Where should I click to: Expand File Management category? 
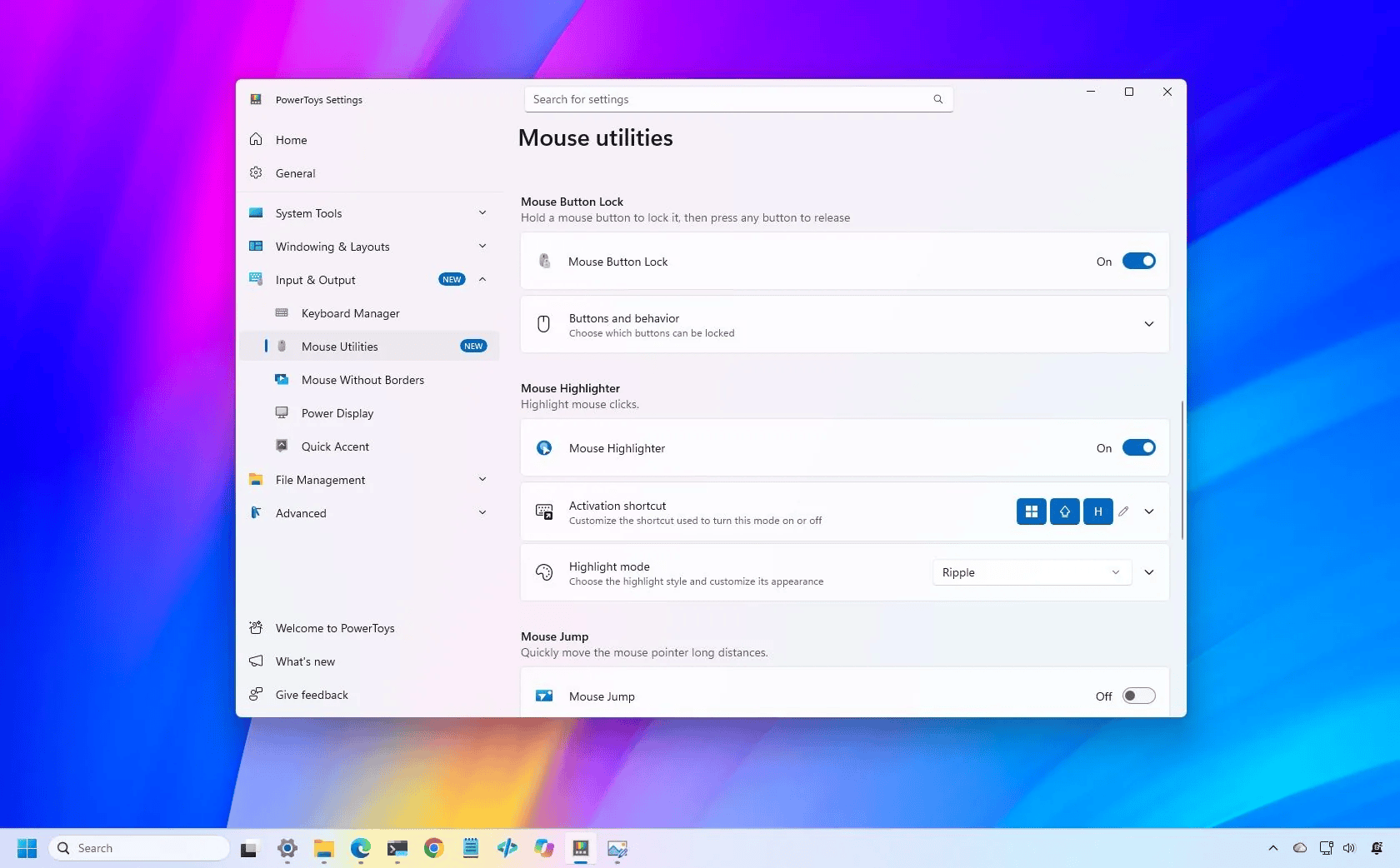pyautogui.click(x=369, y=480)
